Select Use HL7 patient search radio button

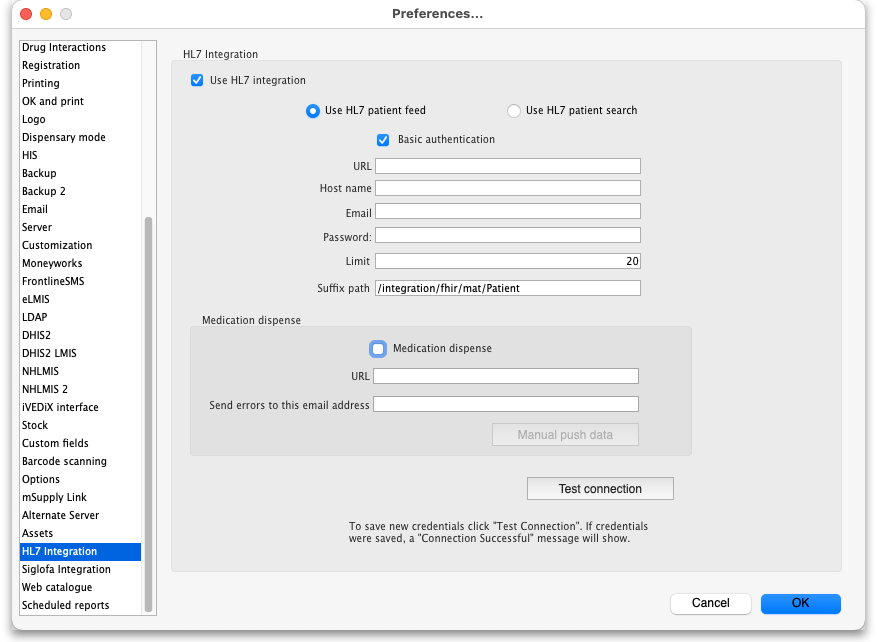click(514, 111)
